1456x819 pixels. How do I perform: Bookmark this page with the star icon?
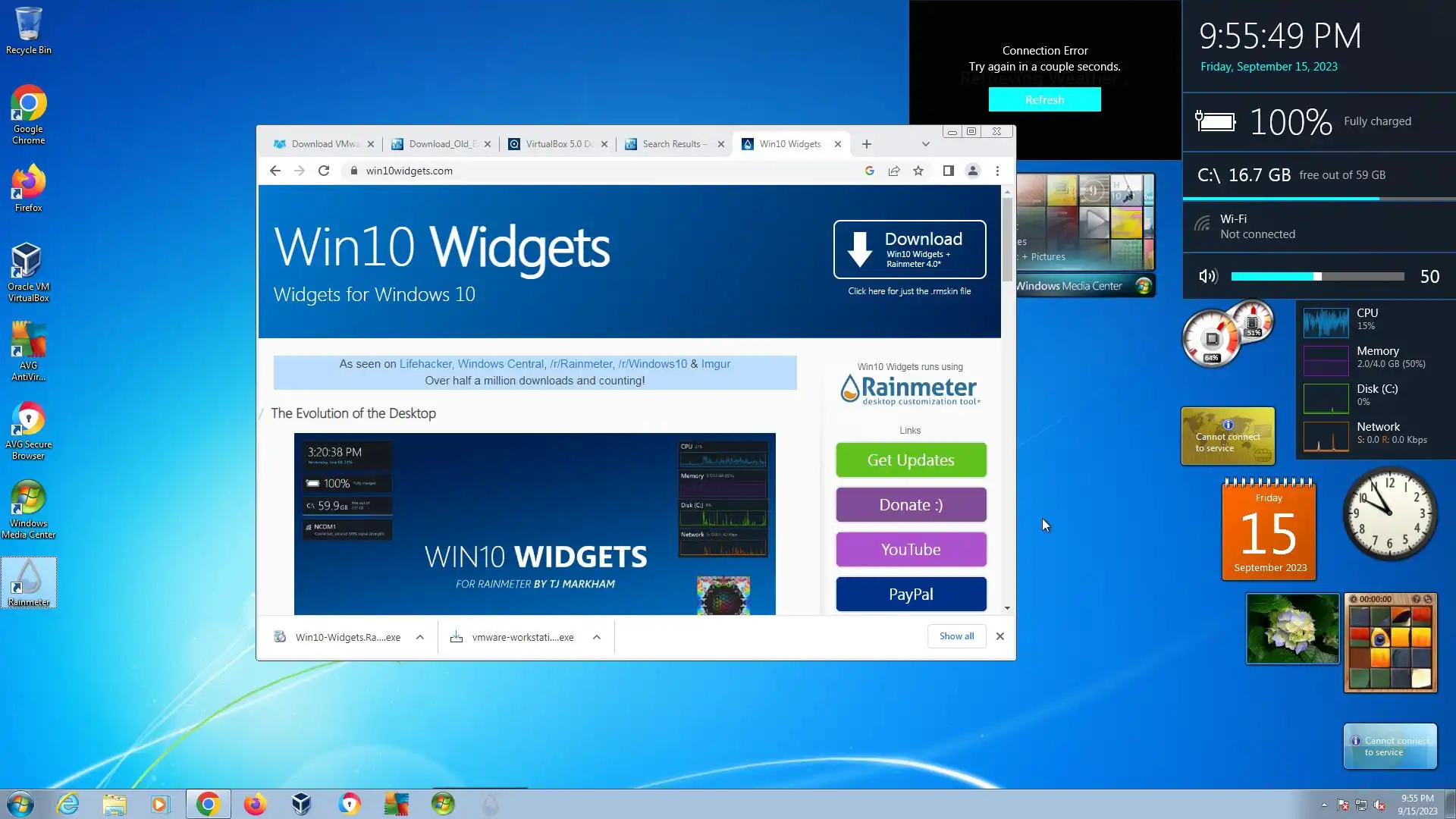[x=918, y=171]
